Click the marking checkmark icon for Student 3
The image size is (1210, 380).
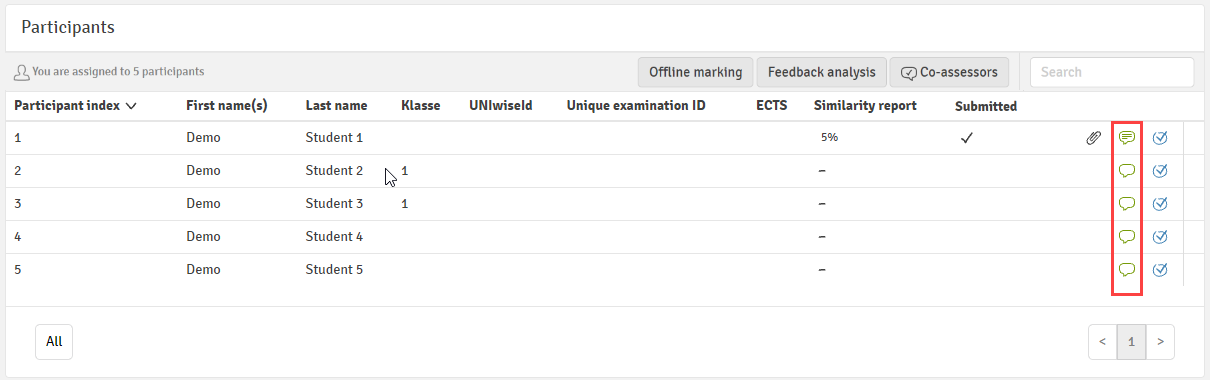click(x=1160, y=204)
